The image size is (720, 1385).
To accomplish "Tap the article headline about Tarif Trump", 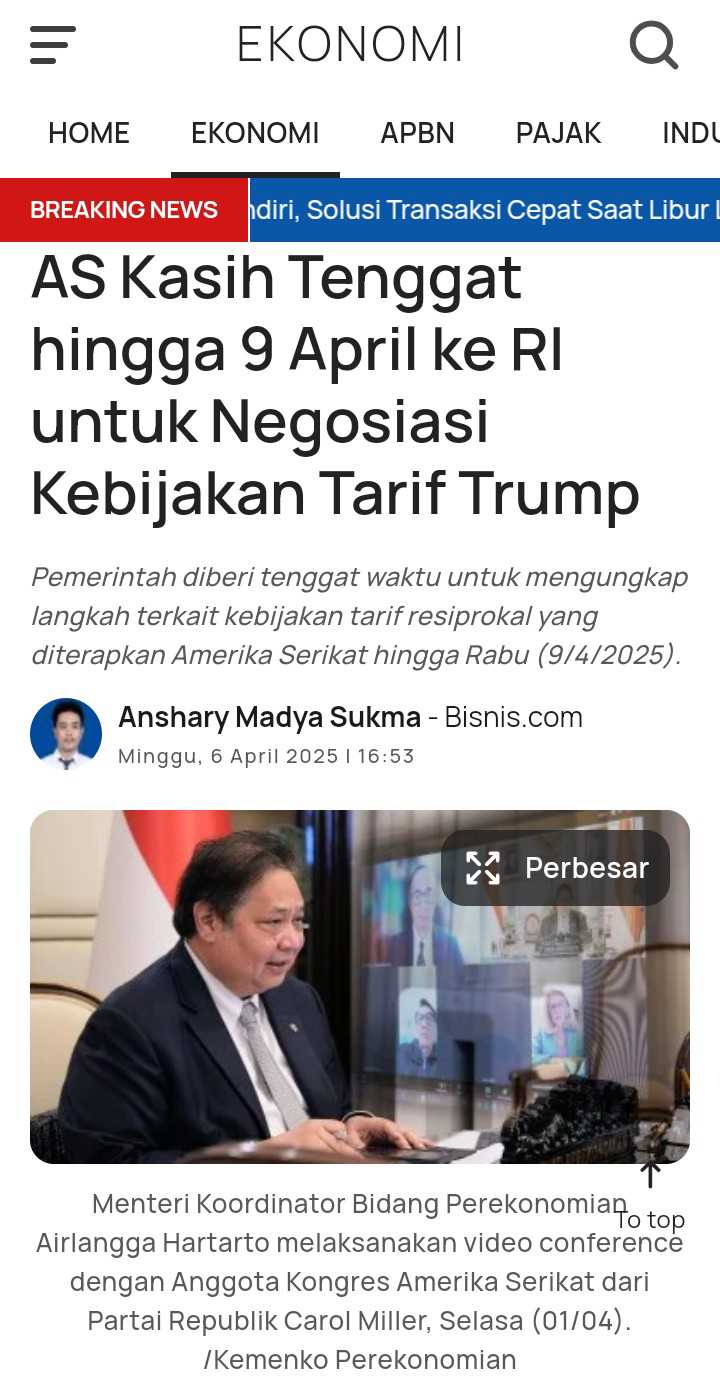I will point(335,386).
